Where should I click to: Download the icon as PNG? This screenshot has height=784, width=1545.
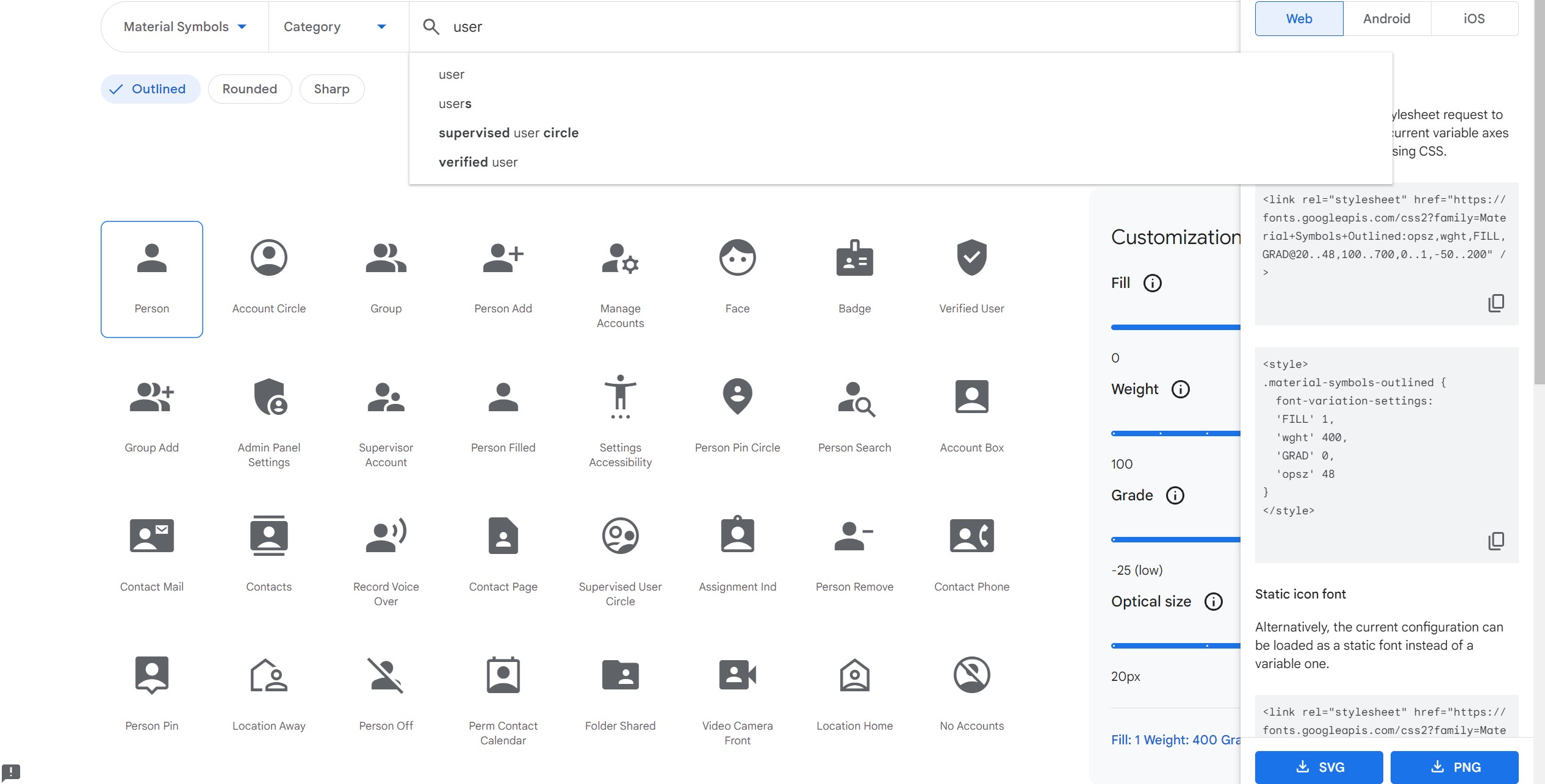(x=1454, y=767)
